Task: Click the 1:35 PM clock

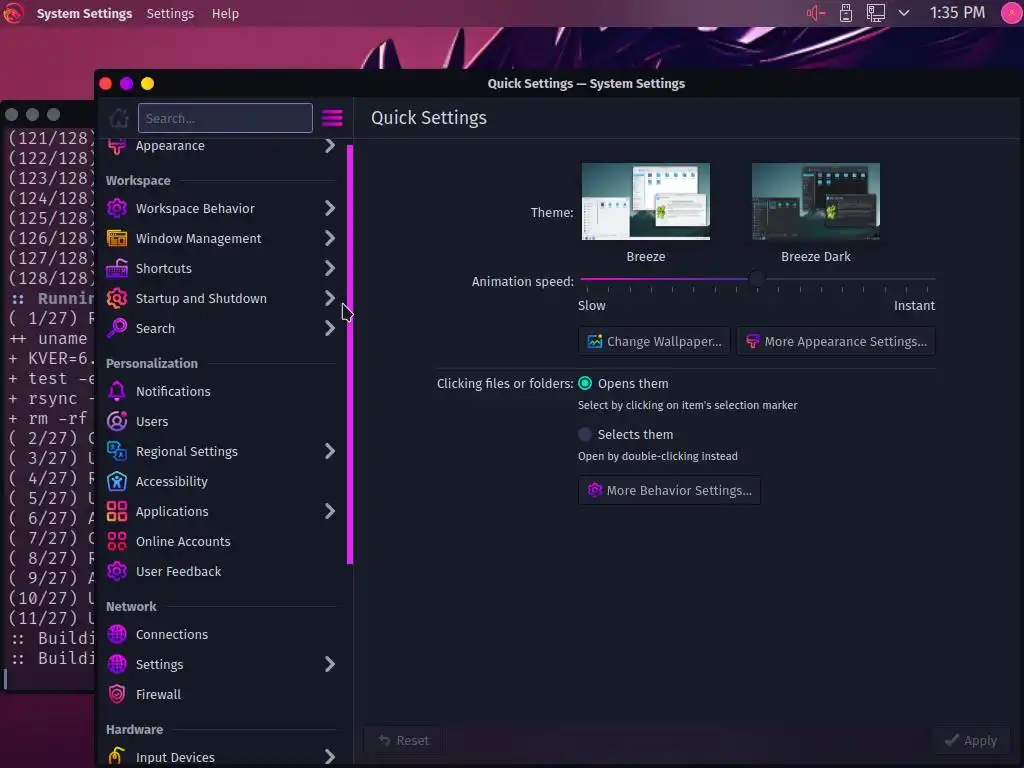Action: point(957,13)
